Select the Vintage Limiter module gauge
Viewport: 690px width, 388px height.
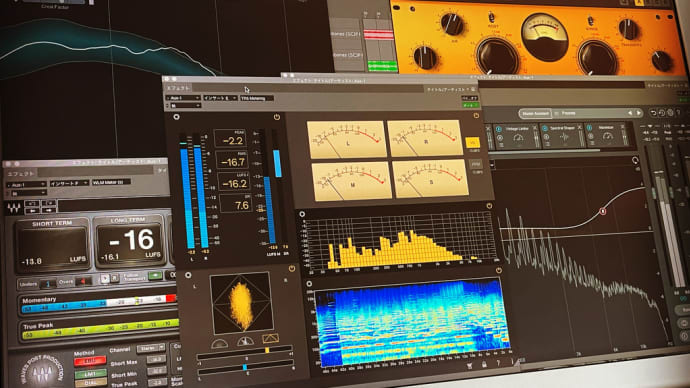point(518,138)
